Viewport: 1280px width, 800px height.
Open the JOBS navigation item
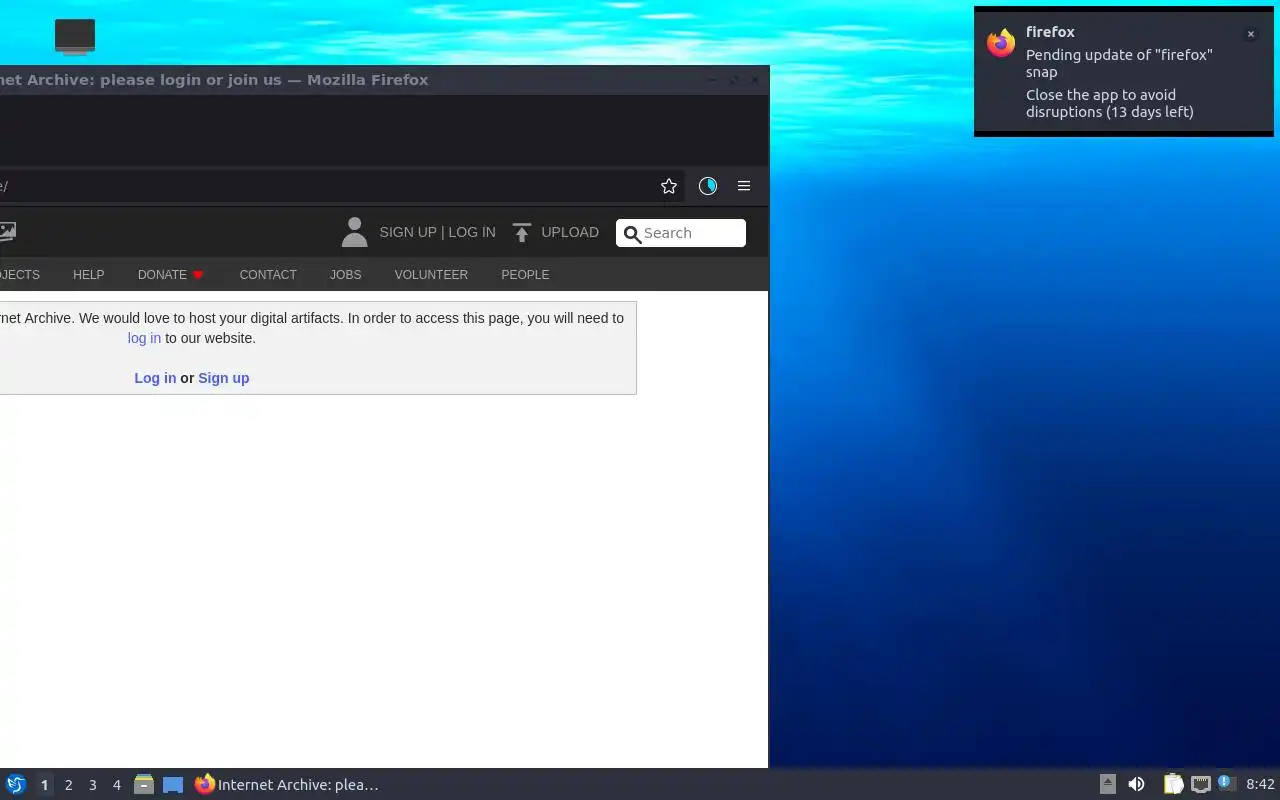[345, 275]
